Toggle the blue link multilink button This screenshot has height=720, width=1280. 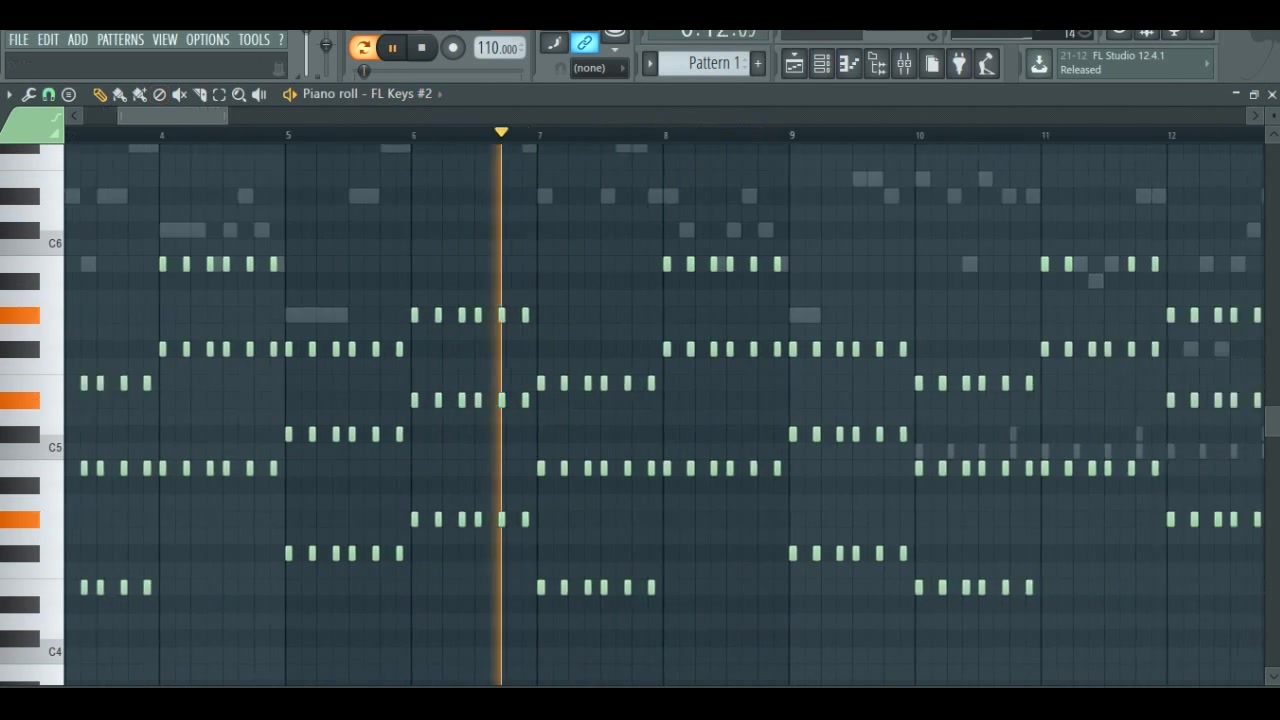pos(585,43)
